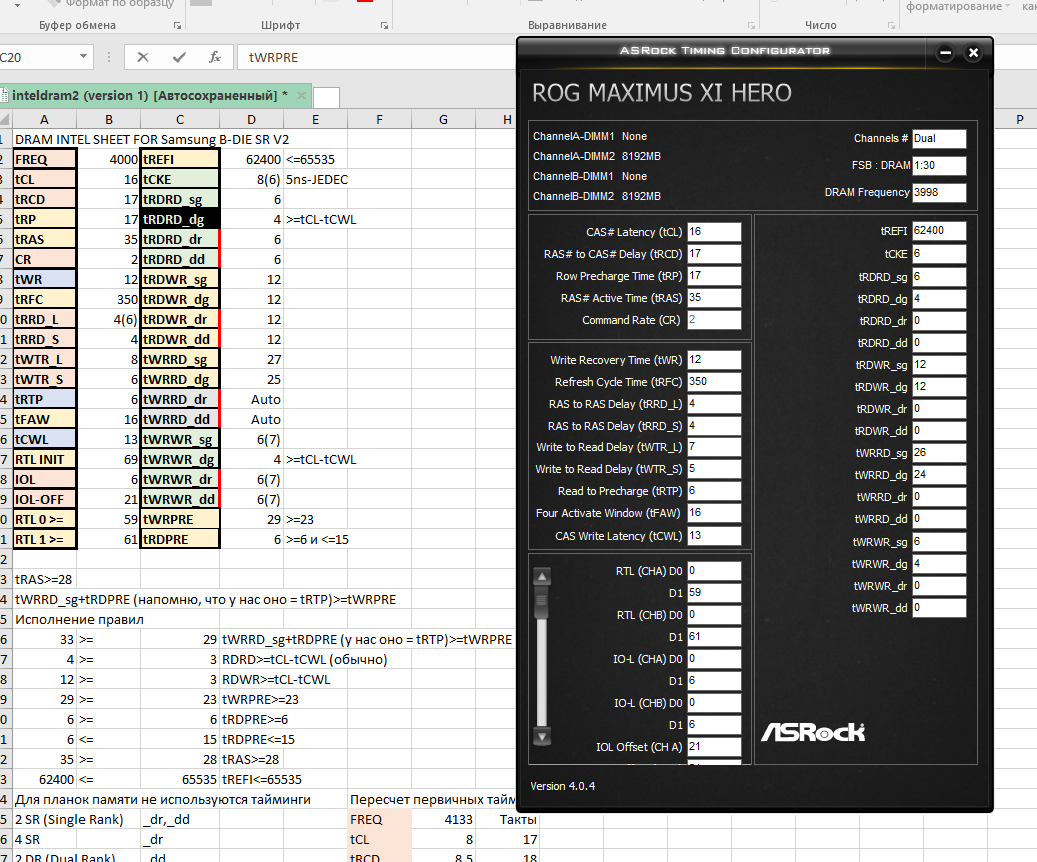
Task: Select the tWRWR_dd cell
Action: coord(180,499)
